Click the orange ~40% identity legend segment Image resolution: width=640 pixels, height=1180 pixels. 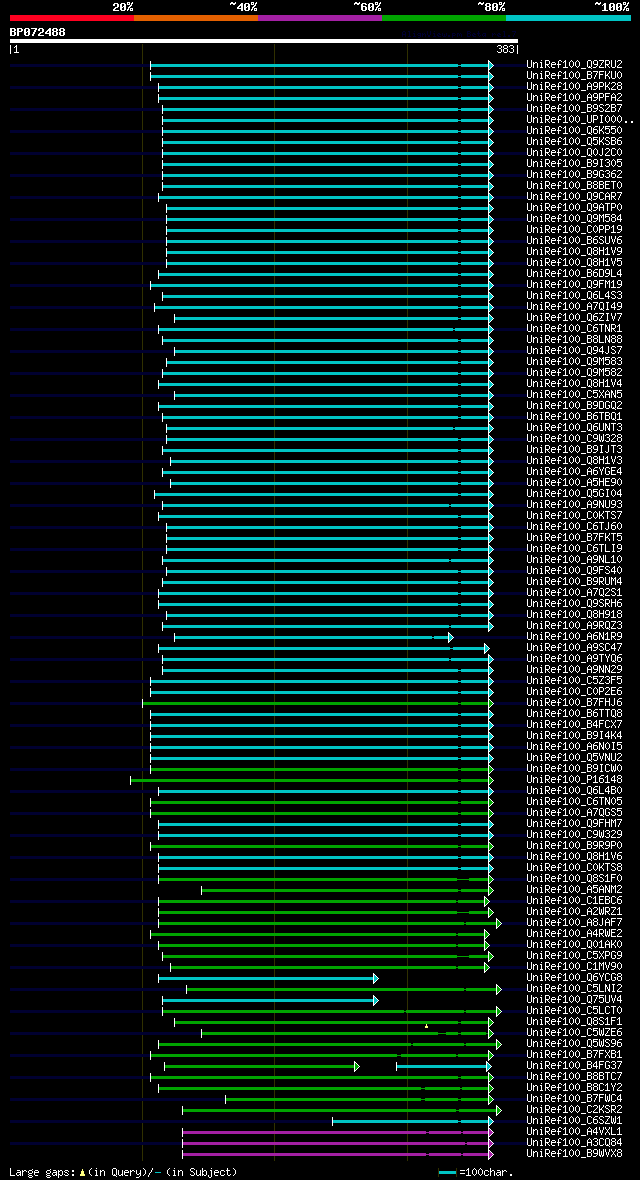196,17
